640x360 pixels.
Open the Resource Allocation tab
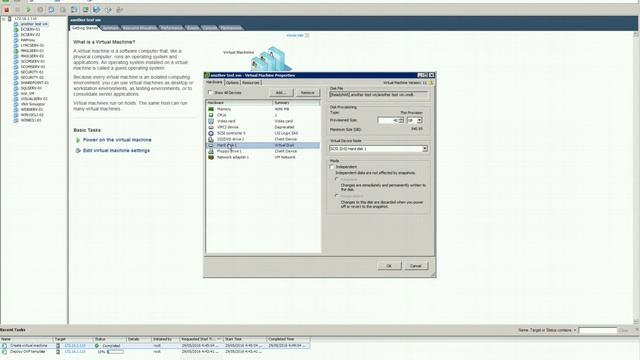click(x=139, y=28)
